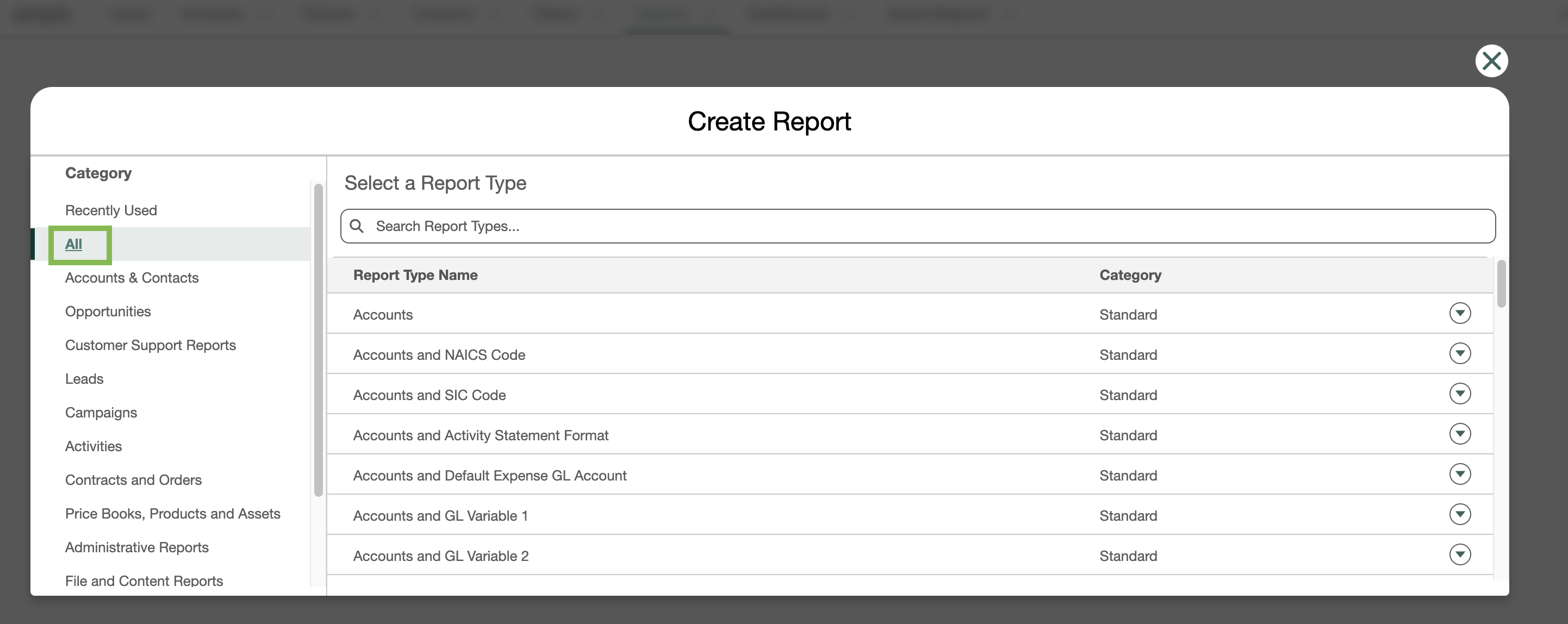Click Standard cell in Accounts row

point(1128,315)
